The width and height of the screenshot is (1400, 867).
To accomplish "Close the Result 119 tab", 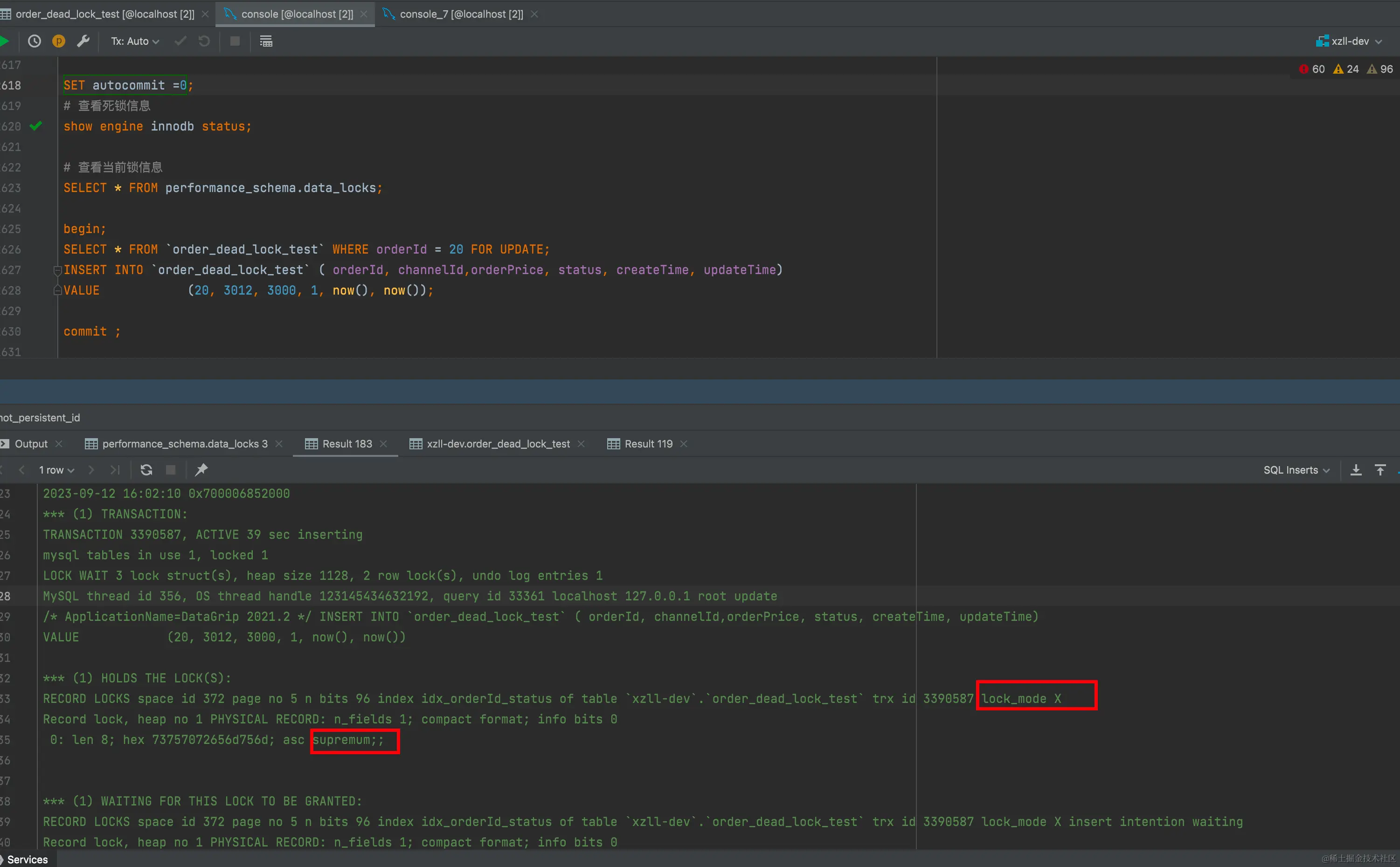I will pyautogui.click(x=684, y=444).
